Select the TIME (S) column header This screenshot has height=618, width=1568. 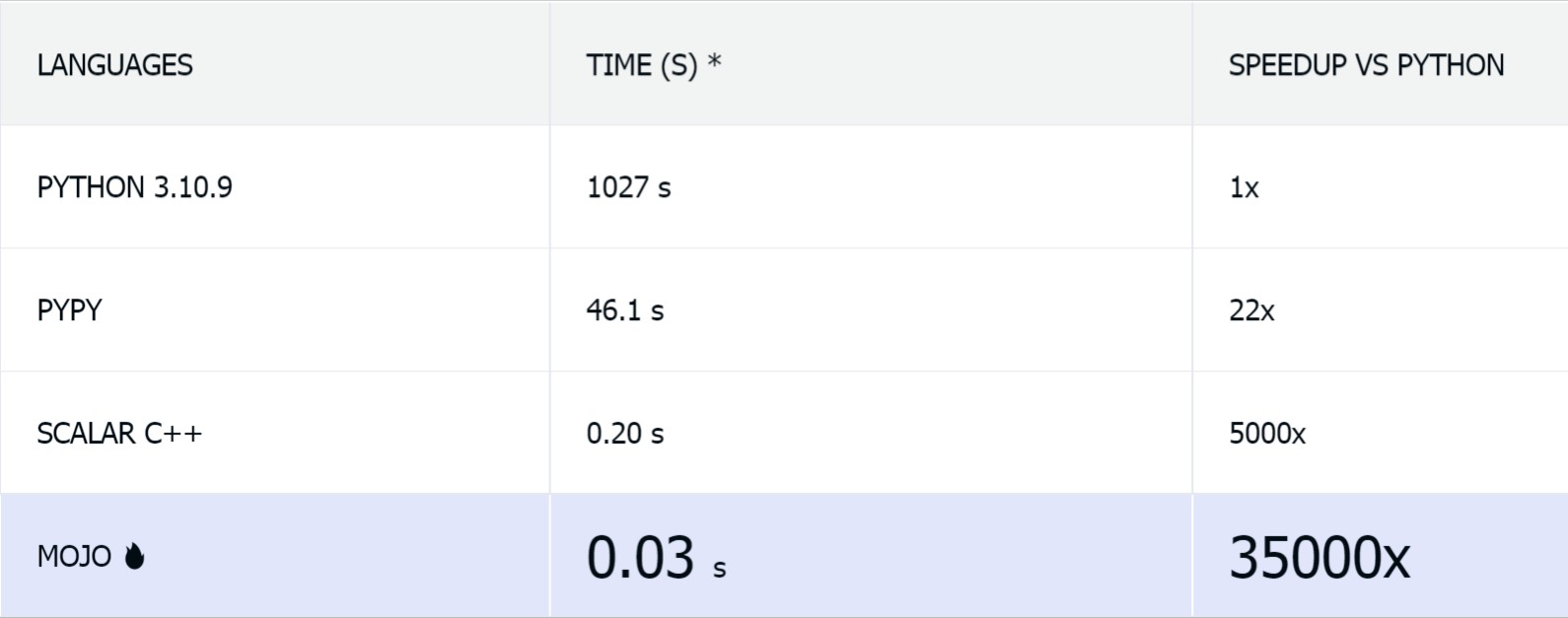(x=642, y=65)
